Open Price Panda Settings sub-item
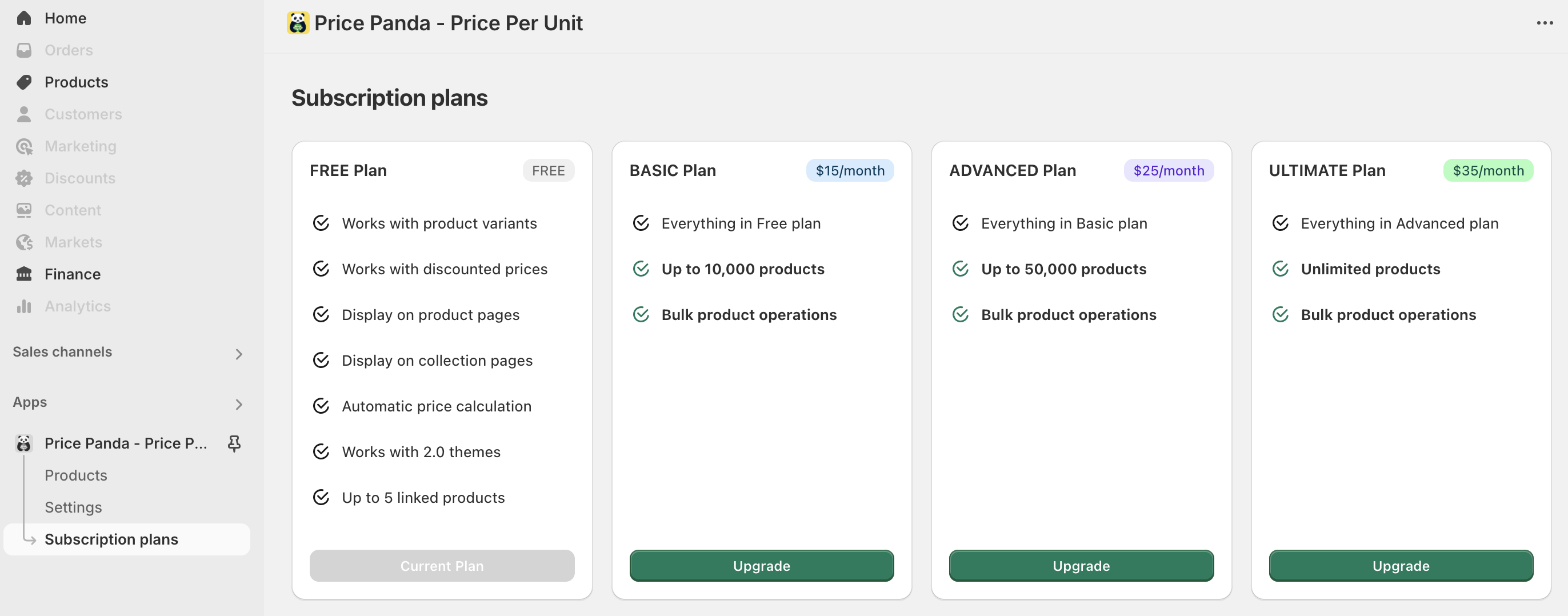Screen dimensions: 1568x616 [73, 507]
